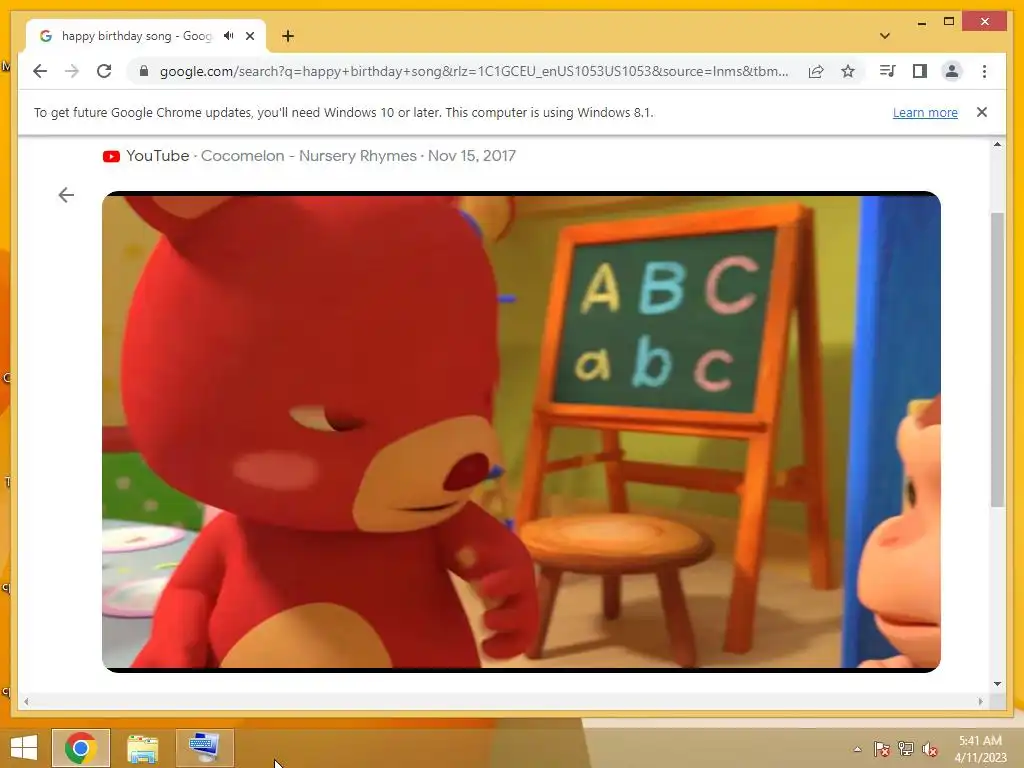Dismiss the Chrome update notification bar
The image size is (1024, 768).
[x=982, y=112]
